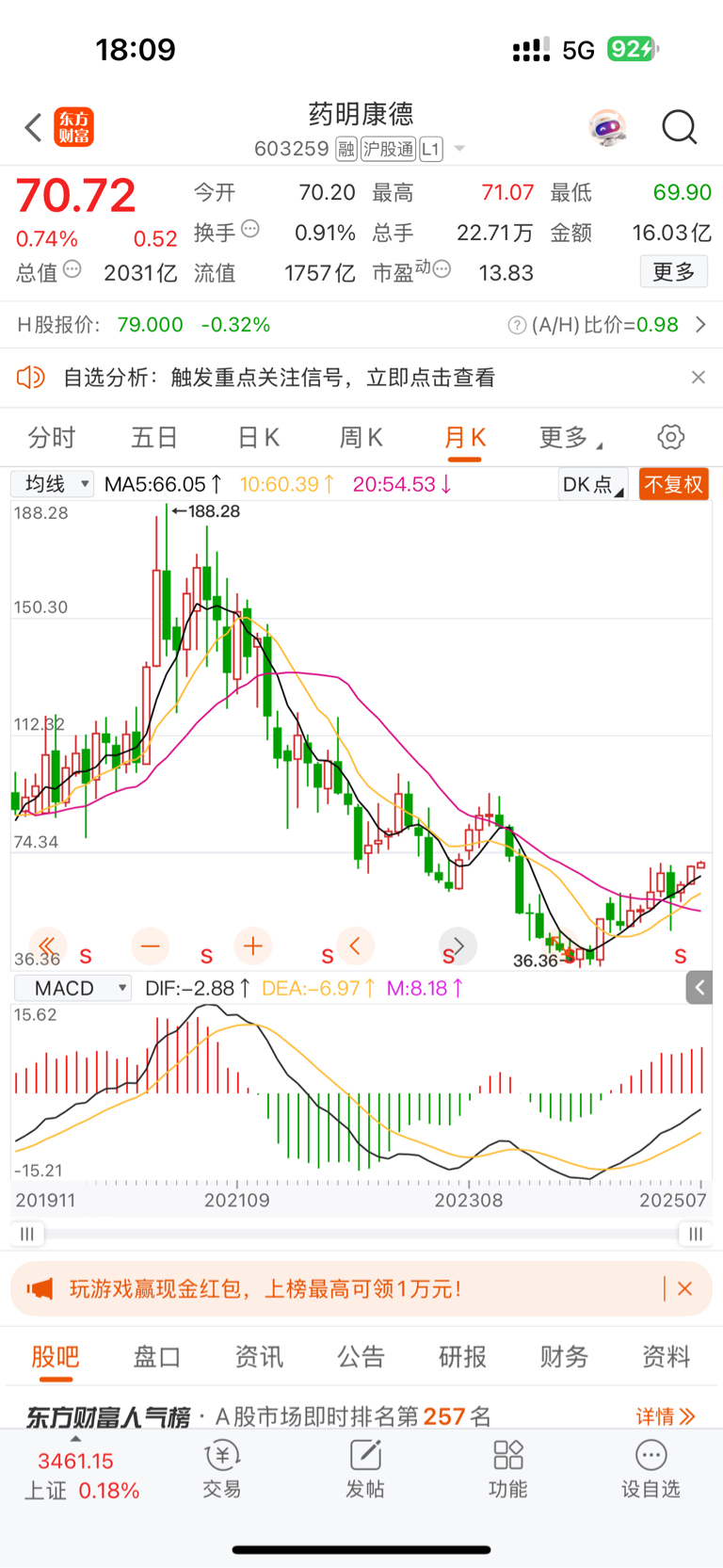Viewport: 723px width, 1568px height.
Task: Tap the right-arrow shift chart button
Action: click(458, 946)
